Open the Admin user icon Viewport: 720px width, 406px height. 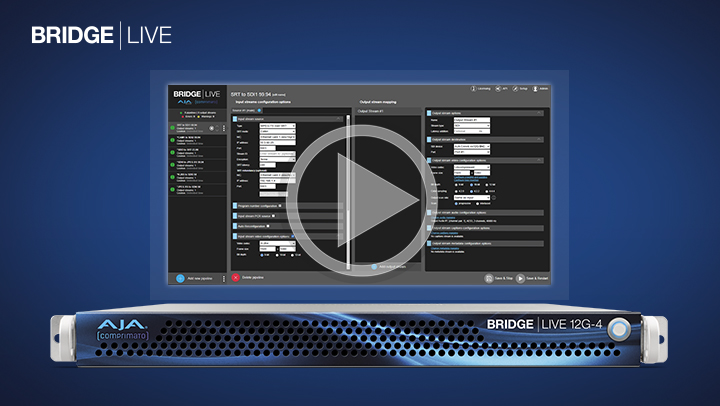tap(535, 89)
